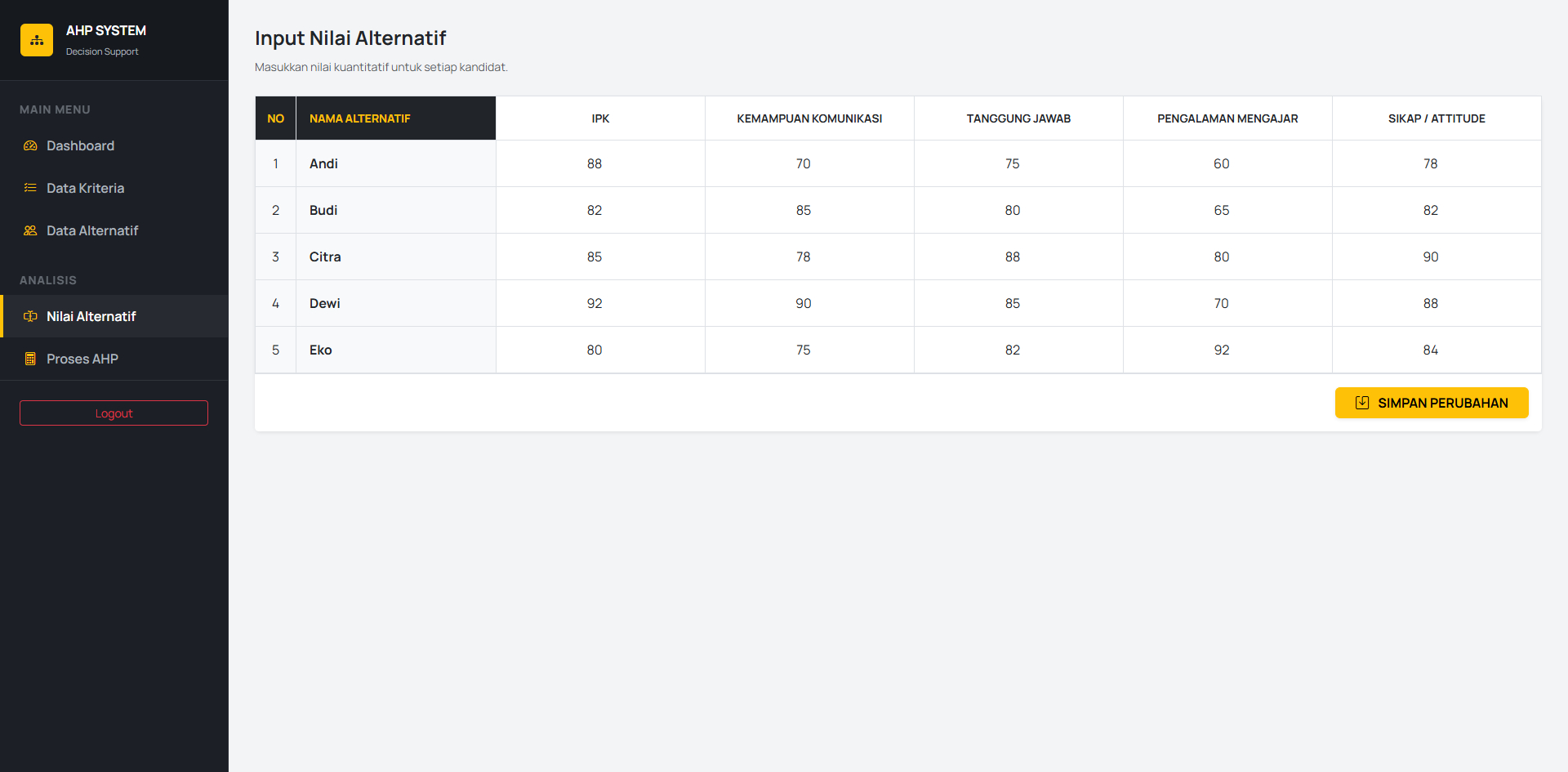Open Dashboard from the main menu
1568x772 pixels.
80,145
